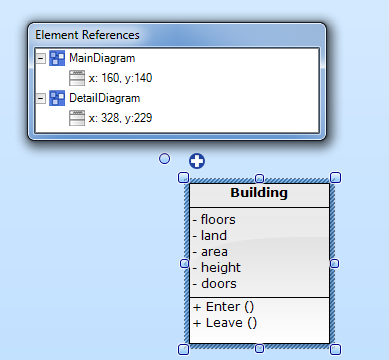Click the DetailDiagram diagram icon

point(57,98)
